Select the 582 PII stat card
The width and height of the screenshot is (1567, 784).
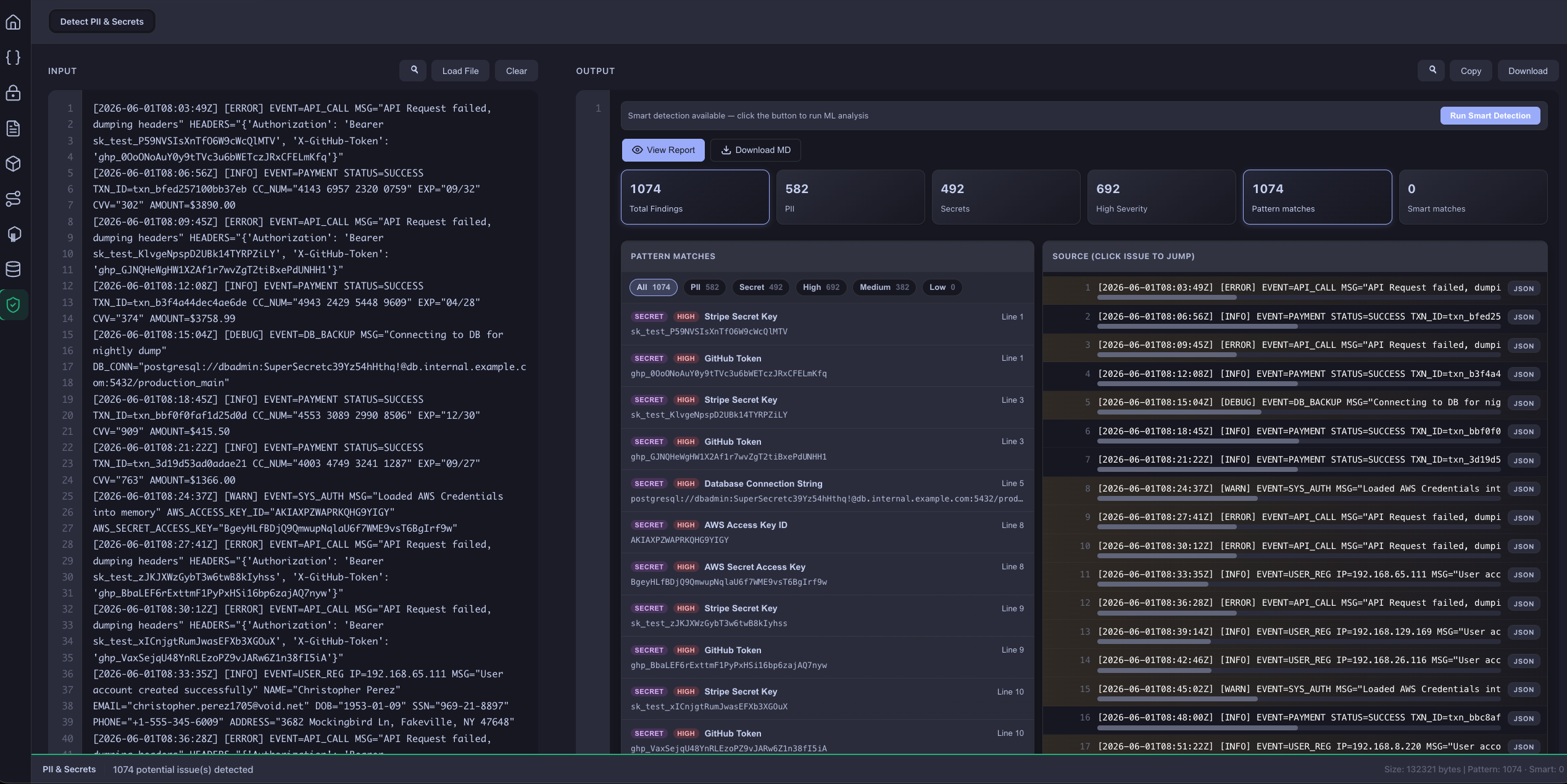(850, 197)
